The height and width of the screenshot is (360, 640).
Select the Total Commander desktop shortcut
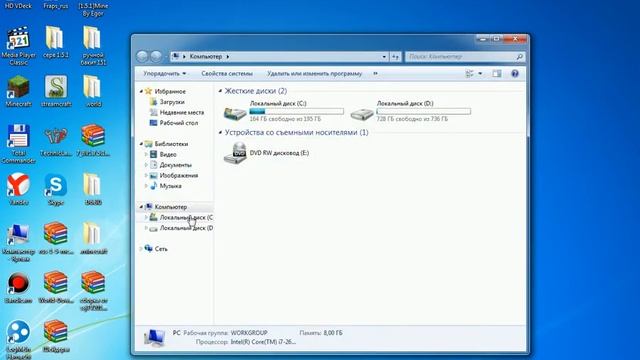[x=18, y=144]
